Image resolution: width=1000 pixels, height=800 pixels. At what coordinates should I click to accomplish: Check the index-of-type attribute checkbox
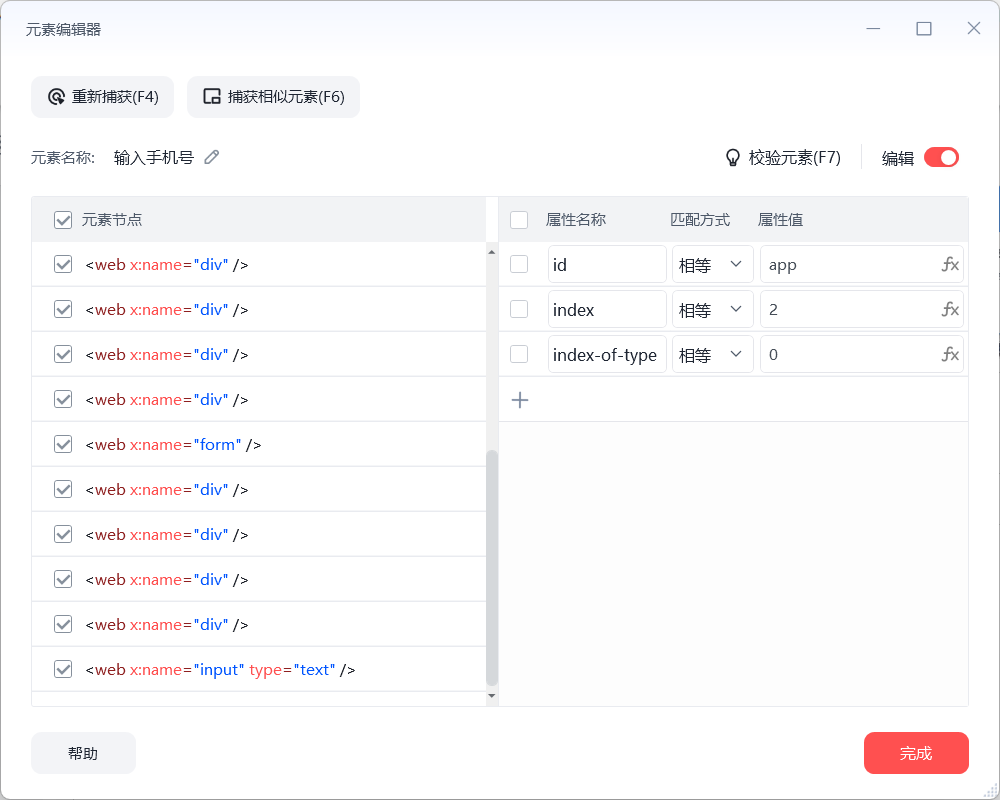tap(519, 354)
